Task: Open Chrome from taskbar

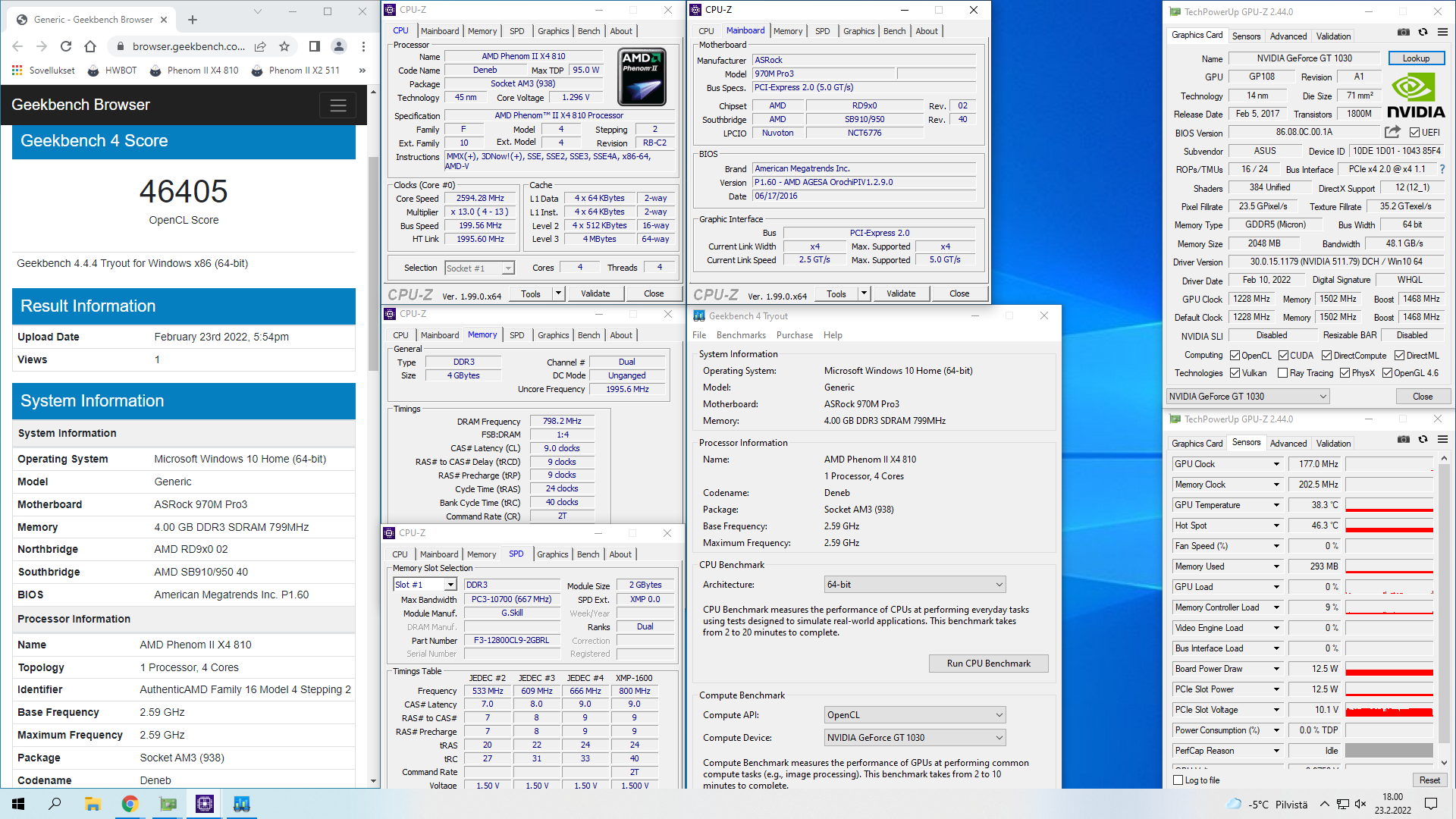Action: 130,804
